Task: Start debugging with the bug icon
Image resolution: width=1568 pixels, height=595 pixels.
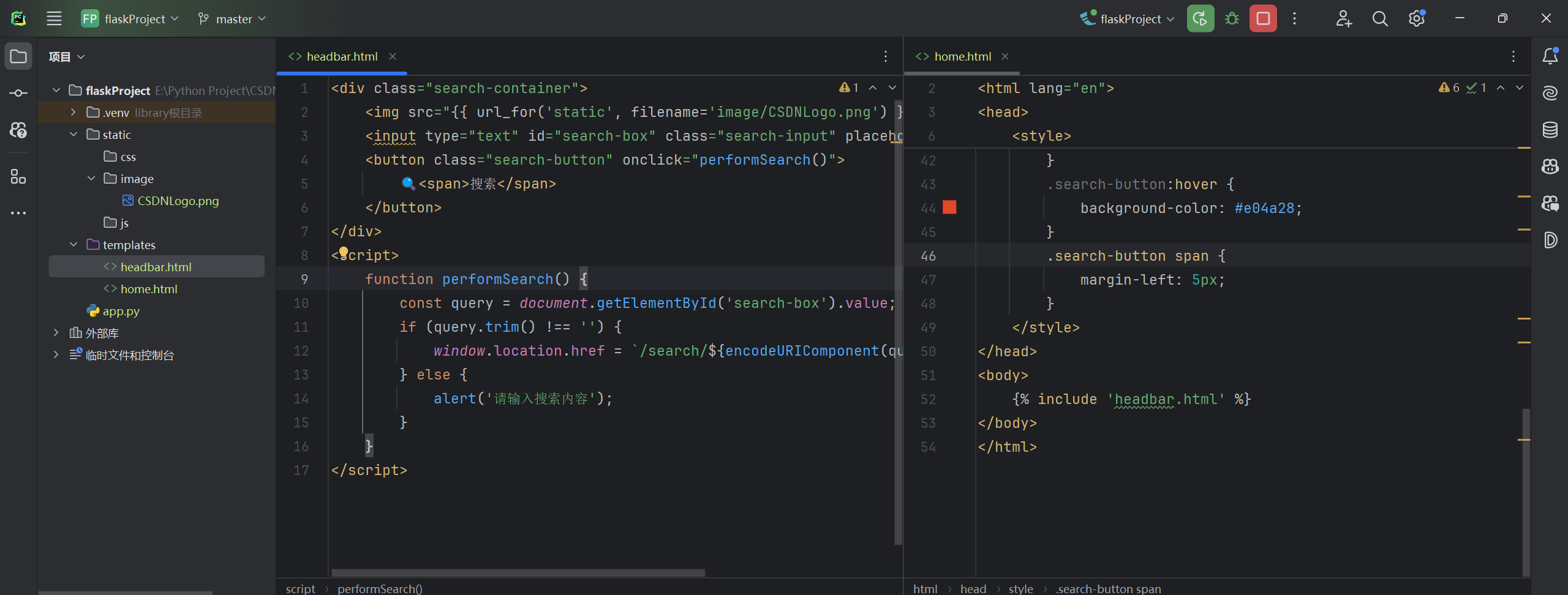Action: [x=1232, y=18]
